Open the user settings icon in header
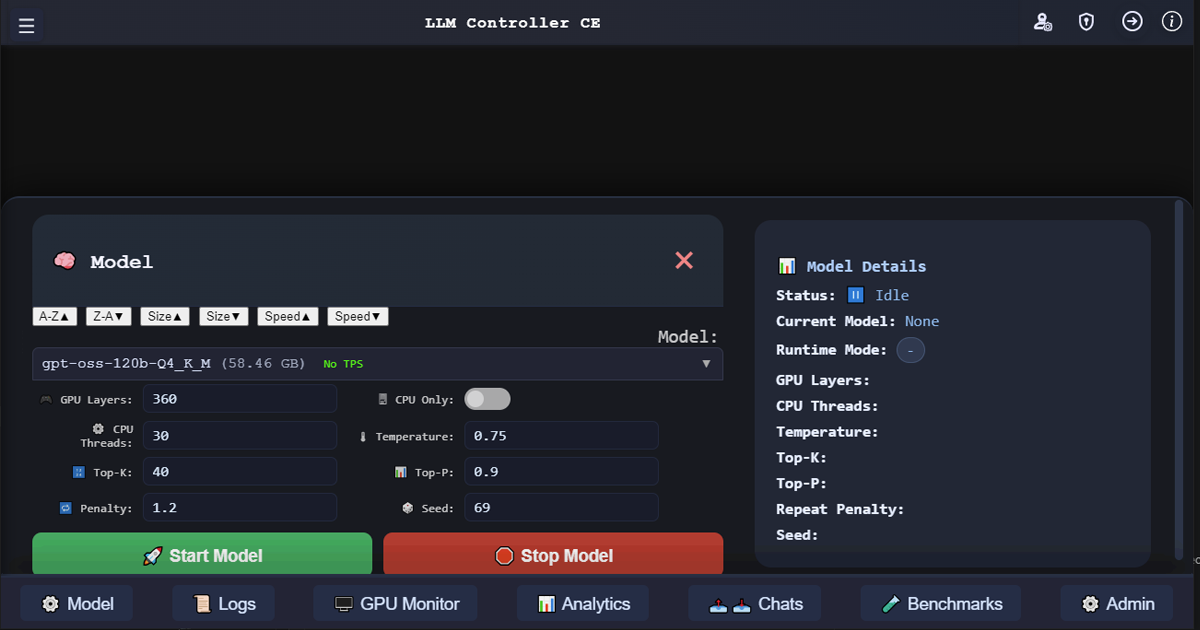The image size is (1200, 630). pyautogui.click(x=1043, y=22)
